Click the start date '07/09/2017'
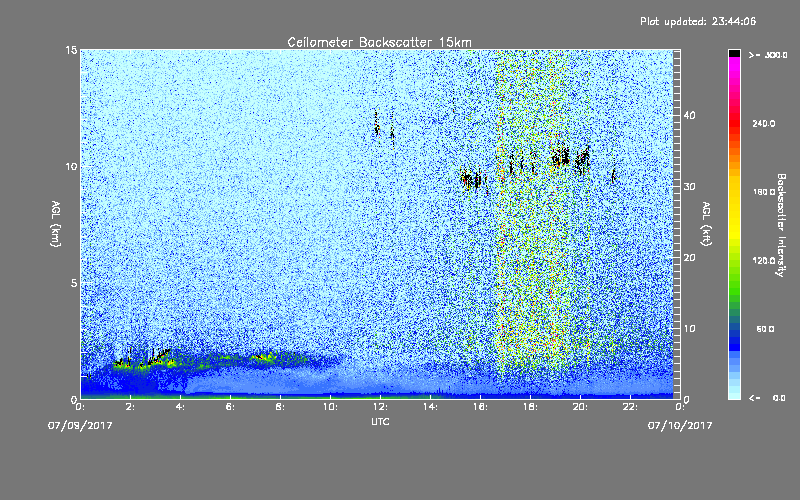800x500 pixels. point(80,426)
